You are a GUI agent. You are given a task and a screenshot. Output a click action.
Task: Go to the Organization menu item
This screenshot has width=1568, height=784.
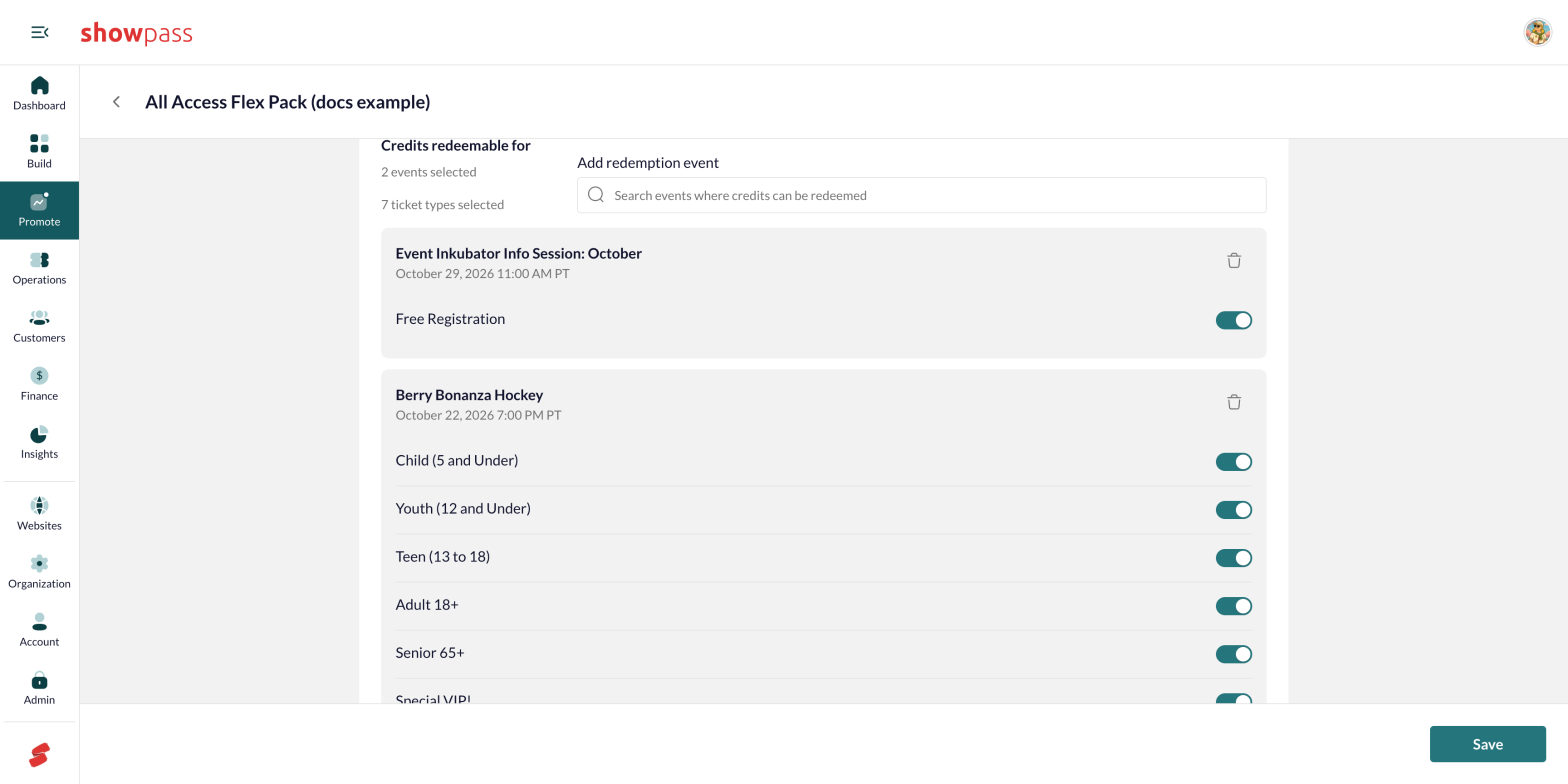(x=39, y=572)
